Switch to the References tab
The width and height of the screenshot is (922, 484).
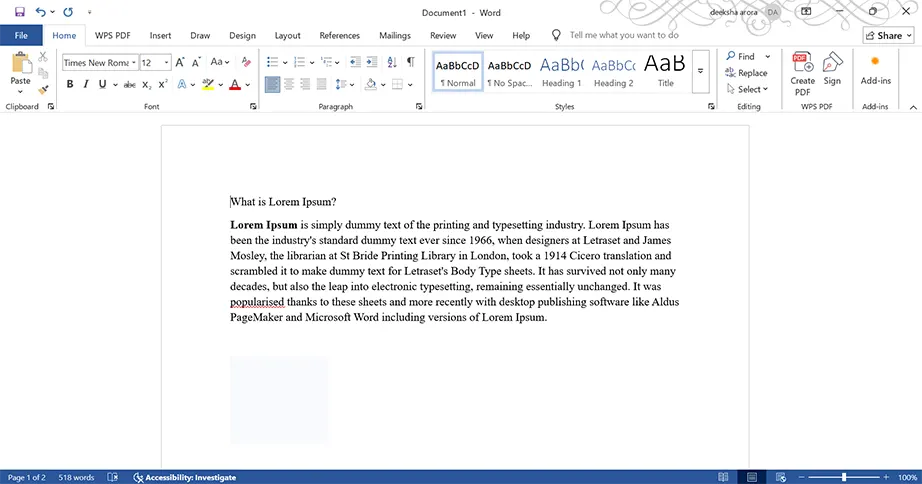tap(339, 35)
